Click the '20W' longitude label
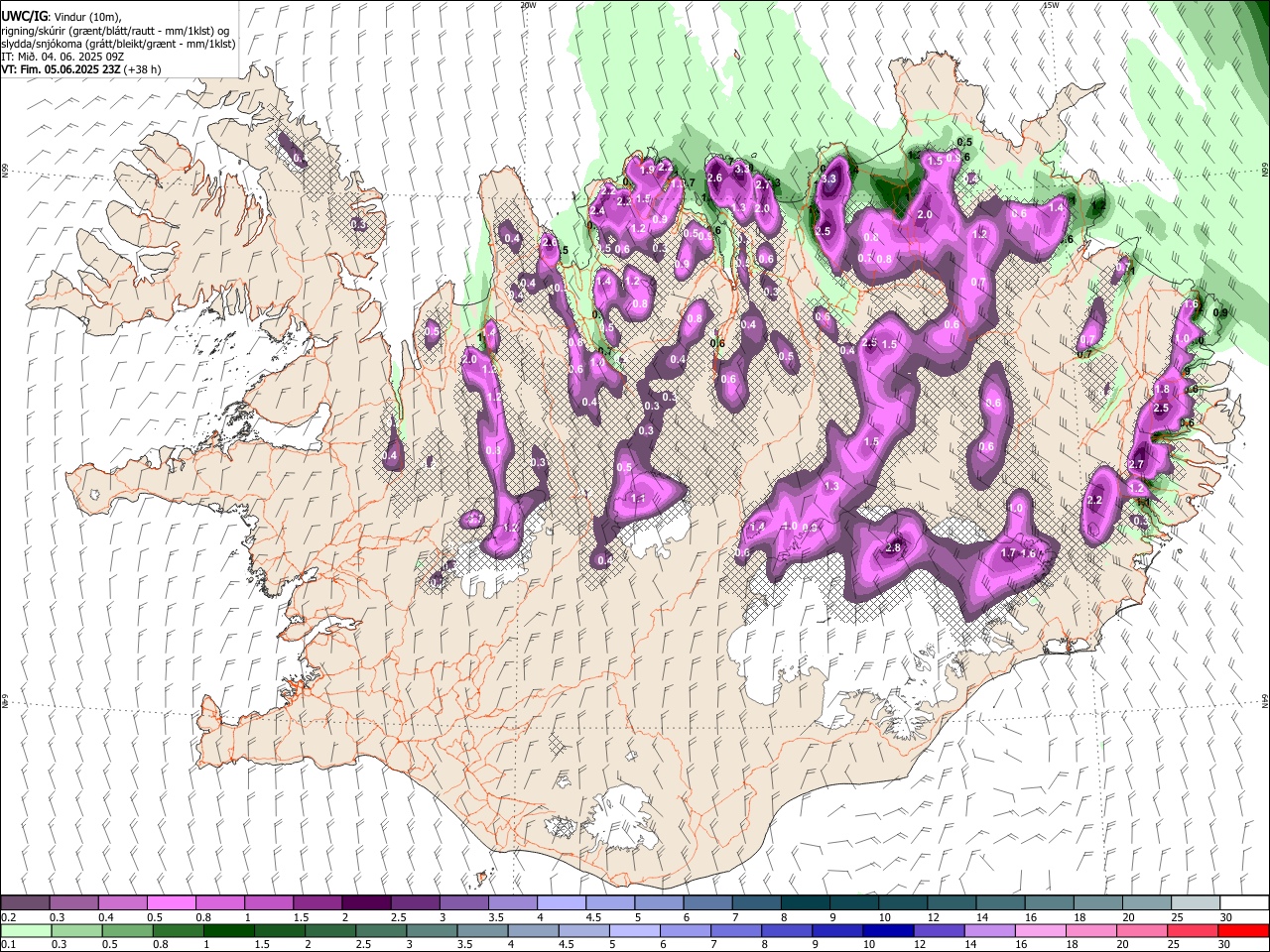Image resolution: width=1270 pixels, height=952 pixels. 528,5
